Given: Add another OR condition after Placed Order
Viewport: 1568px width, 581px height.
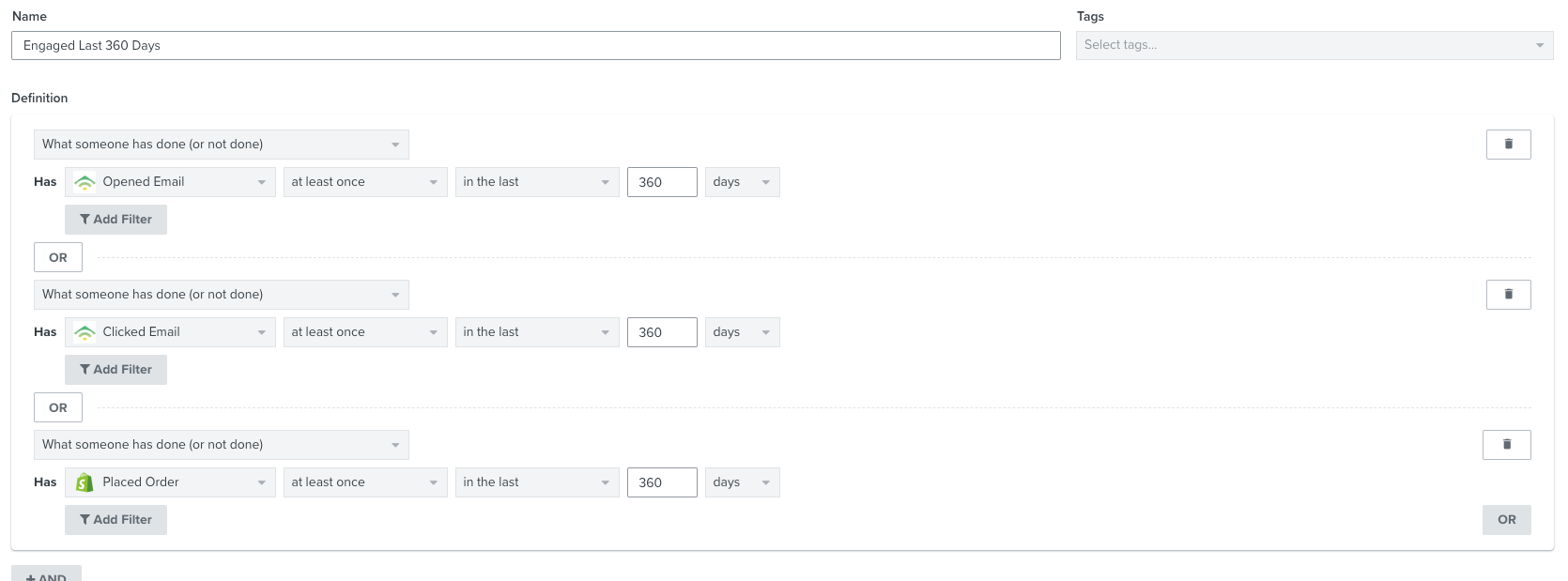Looking at the screenshot, I should (x=1506, y=520).
